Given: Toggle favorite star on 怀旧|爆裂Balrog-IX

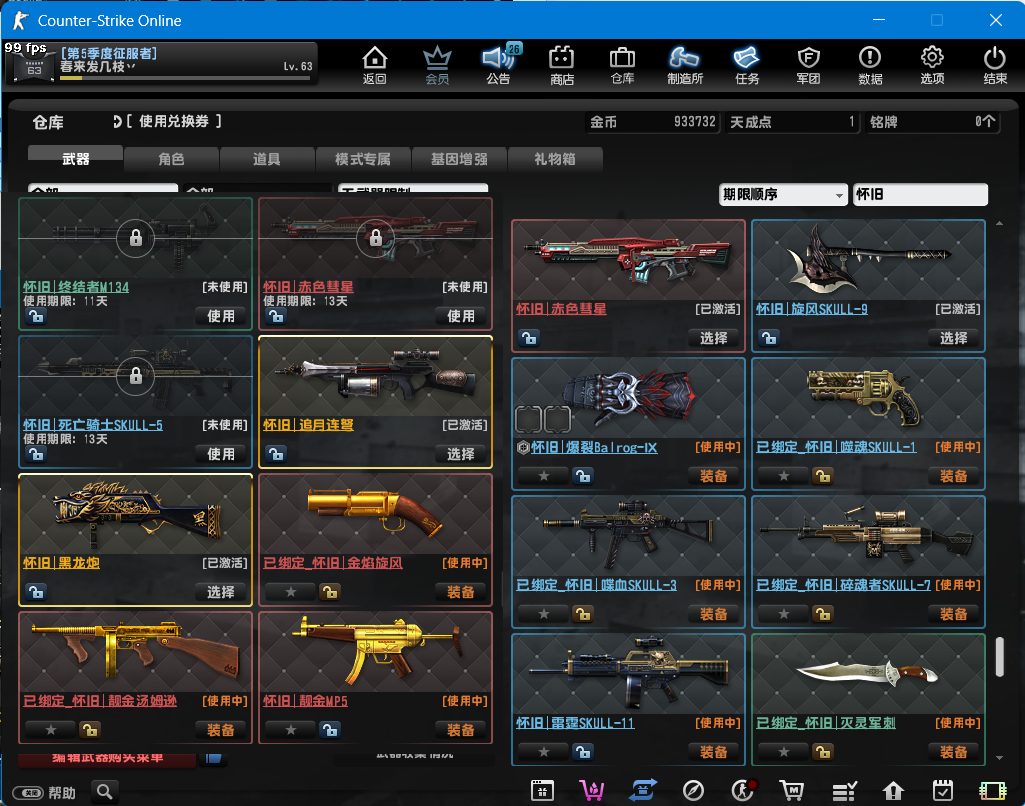Looking at the screenshot, I should pyautogui.click(x=544, y=476).
